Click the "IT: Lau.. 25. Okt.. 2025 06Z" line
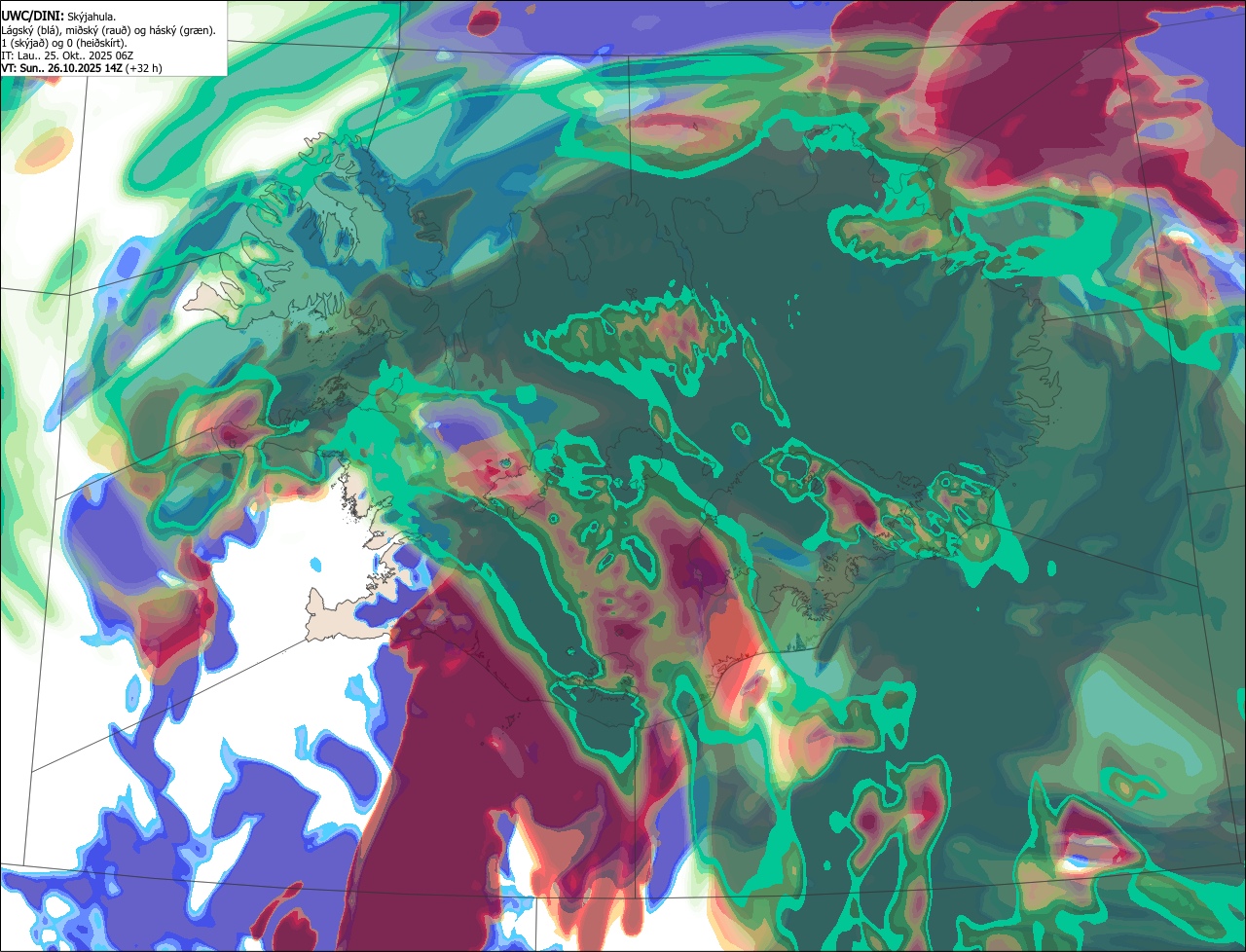Image resolution: width=1246 pixels, height=952 pixels. [67, 55]
